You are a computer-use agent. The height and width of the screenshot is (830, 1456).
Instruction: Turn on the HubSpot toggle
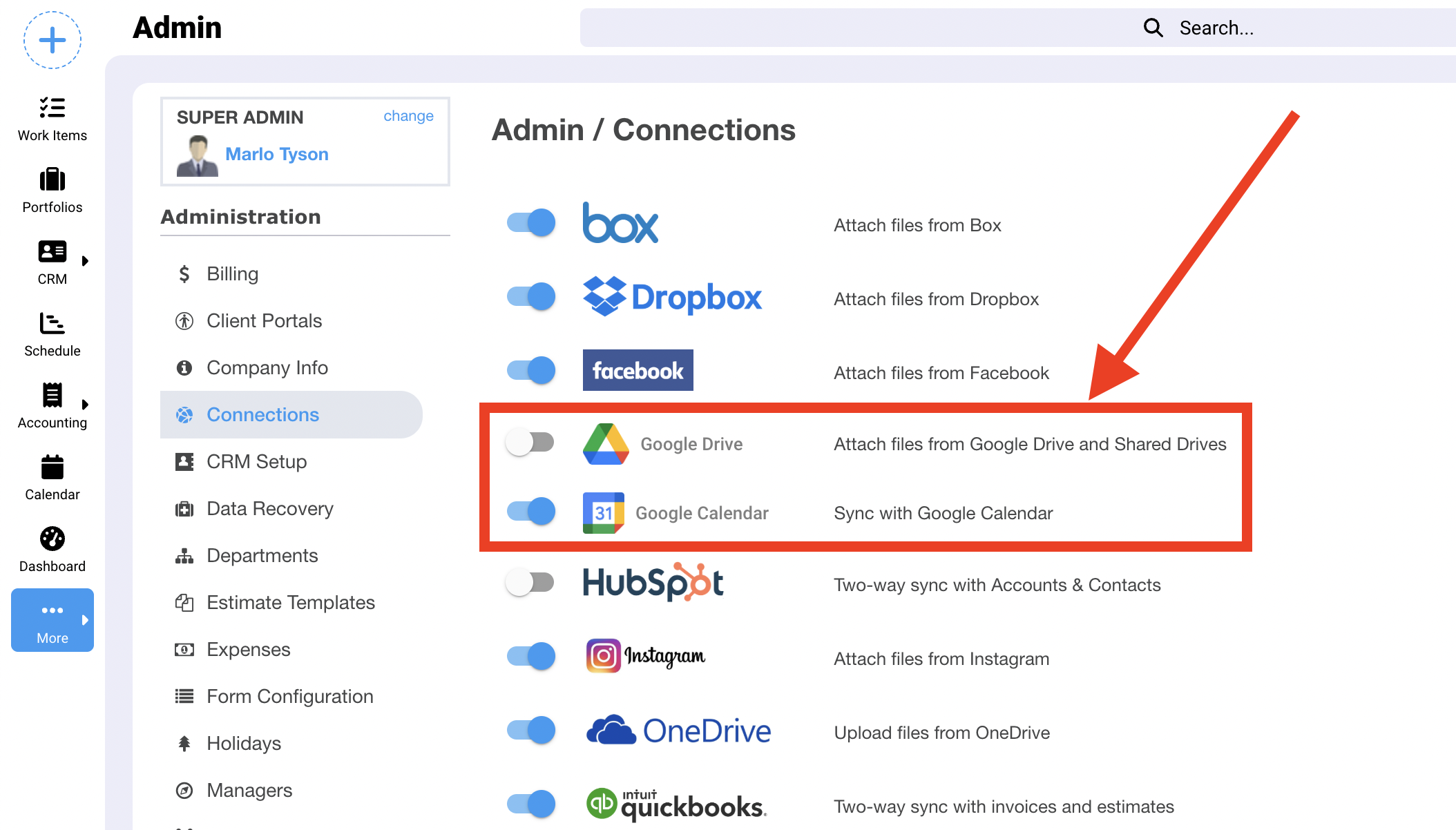(x=530, y=583)
